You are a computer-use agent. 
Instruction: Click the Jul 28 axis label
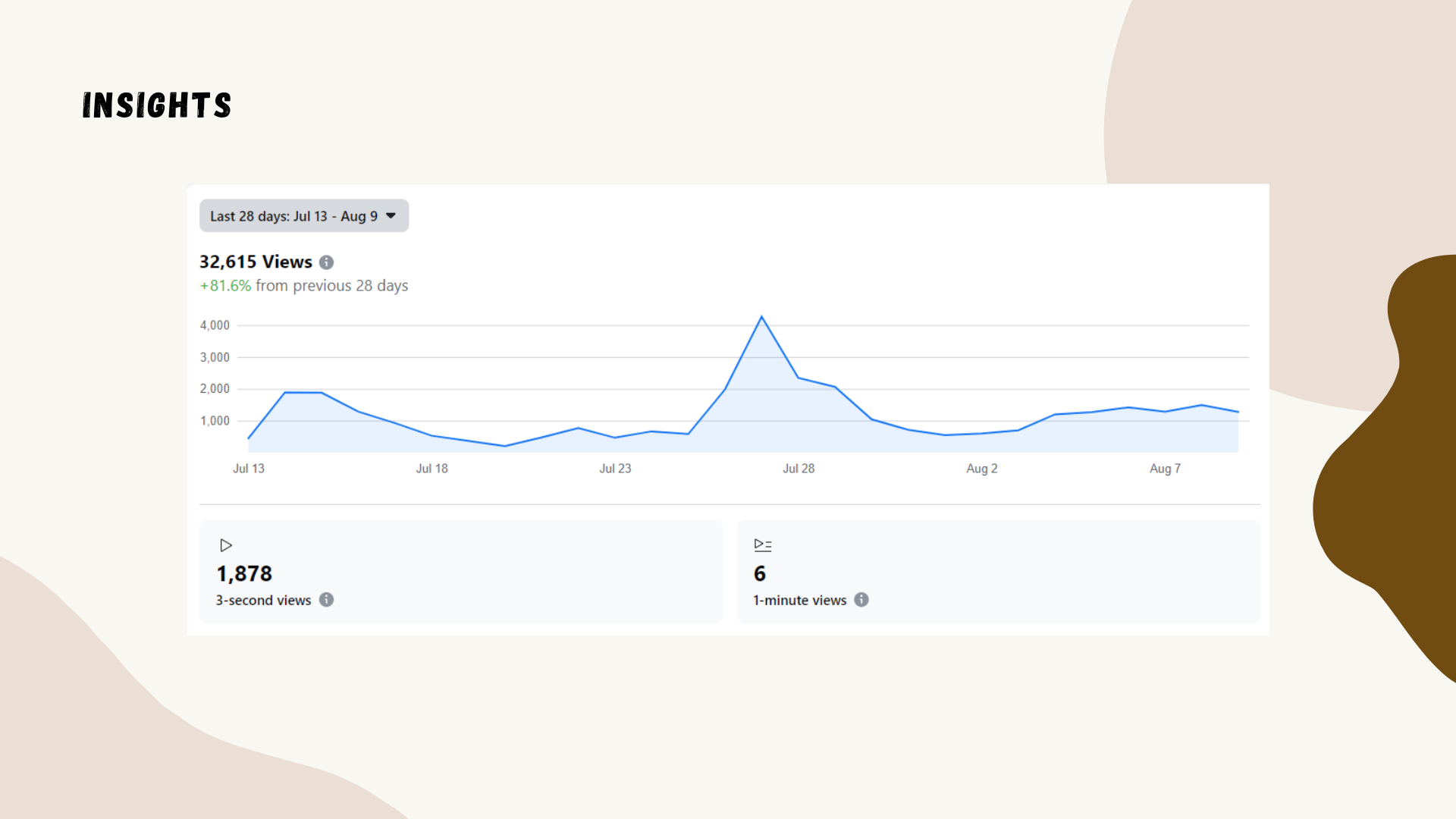(799, 469)
